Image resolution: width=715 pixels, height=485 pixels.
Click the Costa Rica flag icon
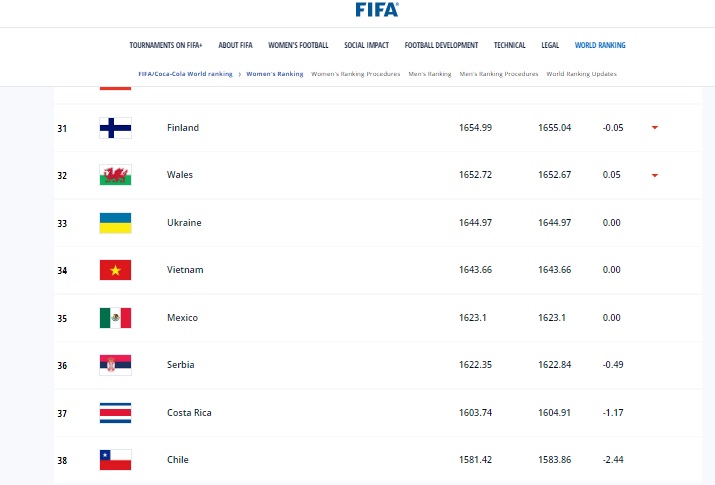coord(115,413)
